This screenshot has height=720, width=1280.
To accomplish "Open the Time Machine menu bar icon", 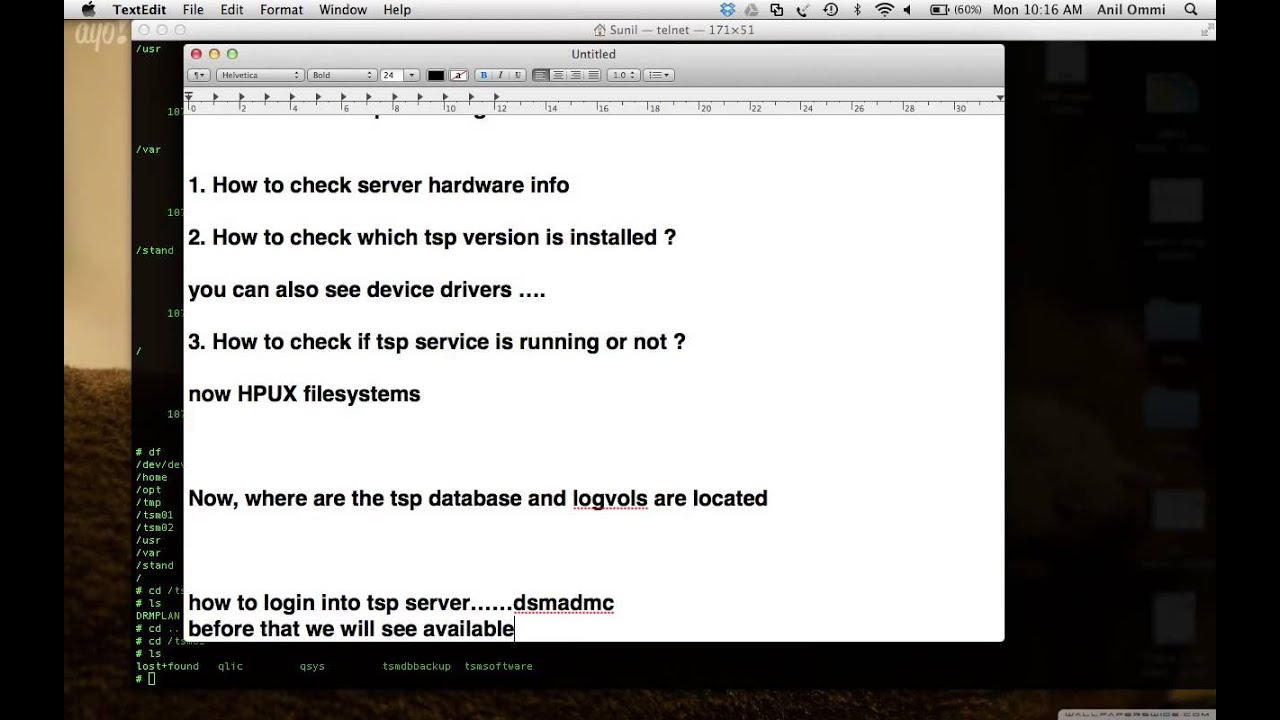I will point(830,10).
